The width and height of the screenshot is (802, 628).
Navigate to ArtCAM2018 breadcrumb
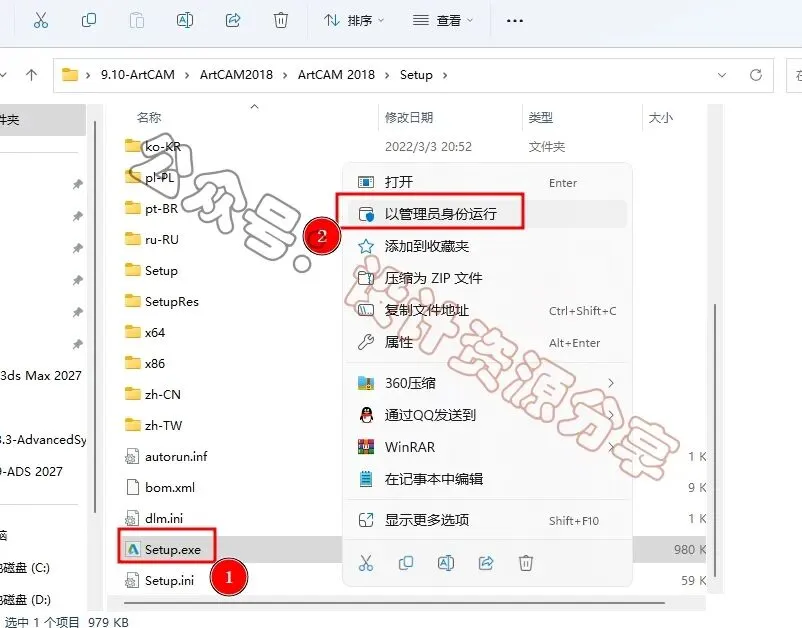coord(236,75)
